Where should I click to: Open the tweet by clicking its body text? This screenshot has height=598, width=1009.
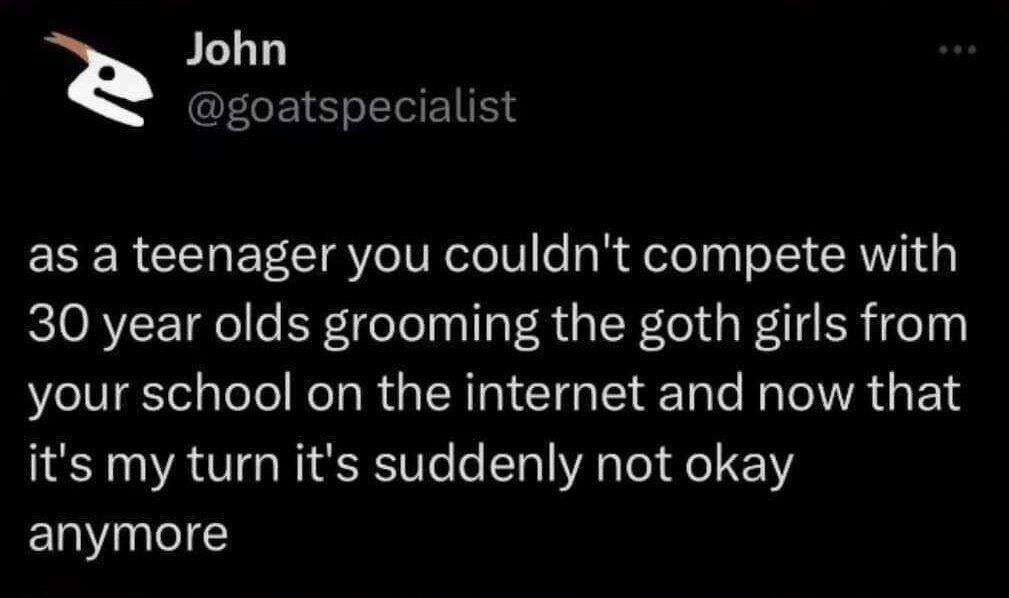pyautogui.click(x=497, y=393)
